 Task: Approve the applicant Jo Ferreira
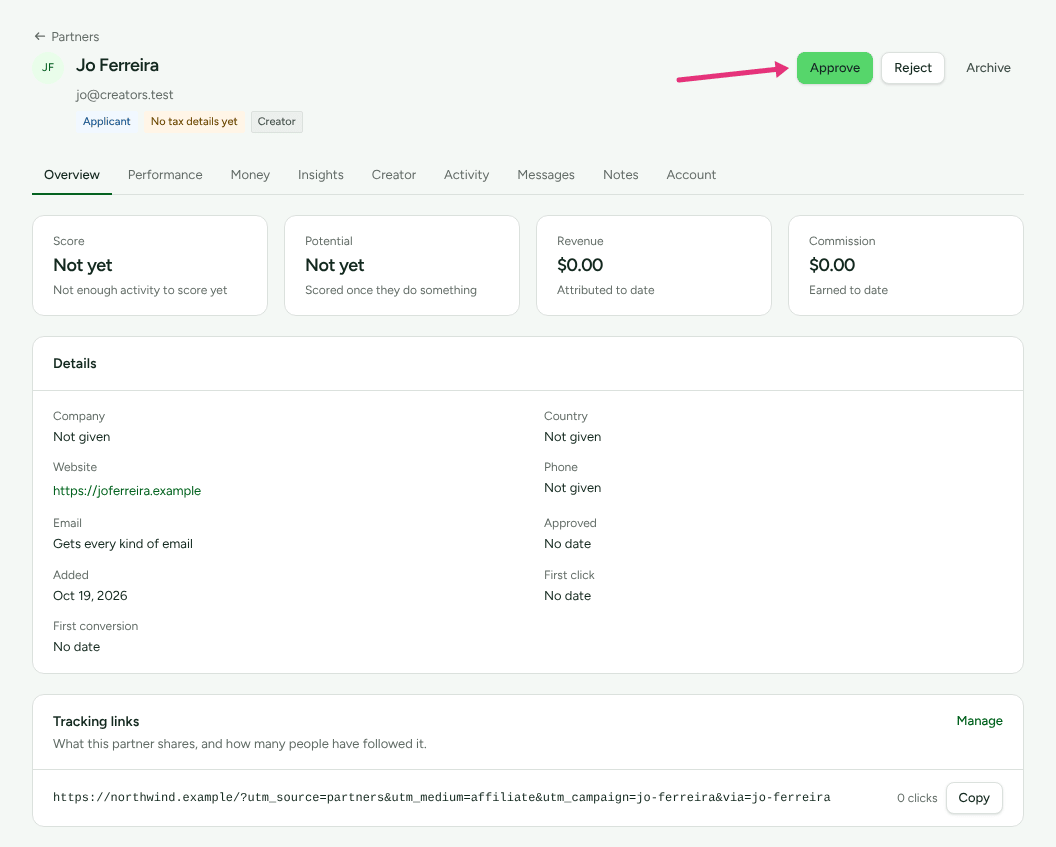(x=834, y=68)
